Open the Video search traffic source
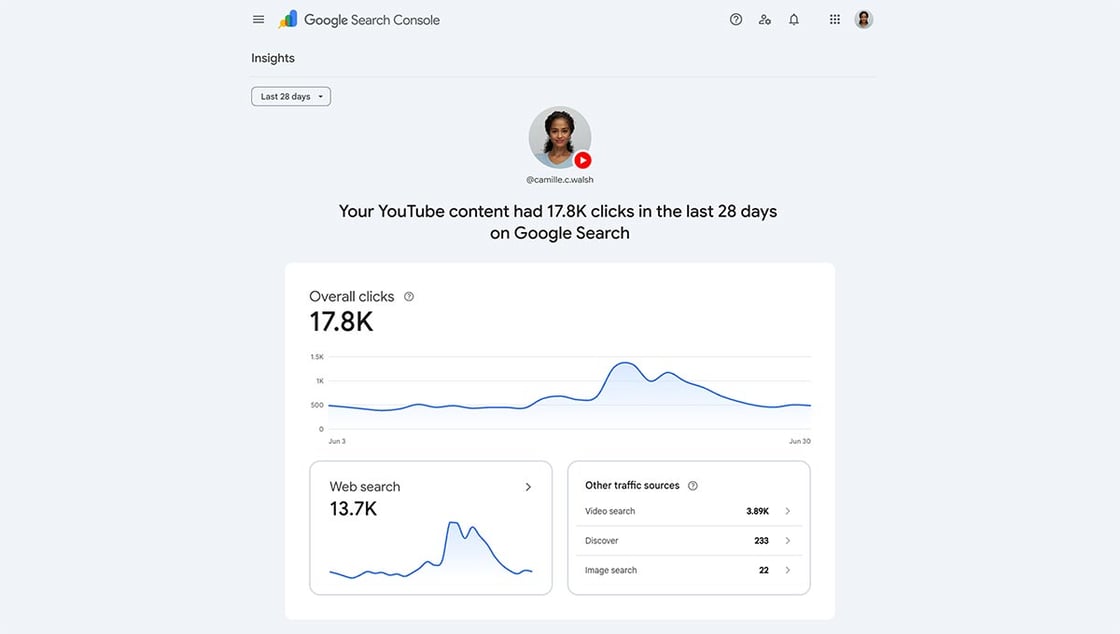The image size is (1120, 634). (689, 511)
